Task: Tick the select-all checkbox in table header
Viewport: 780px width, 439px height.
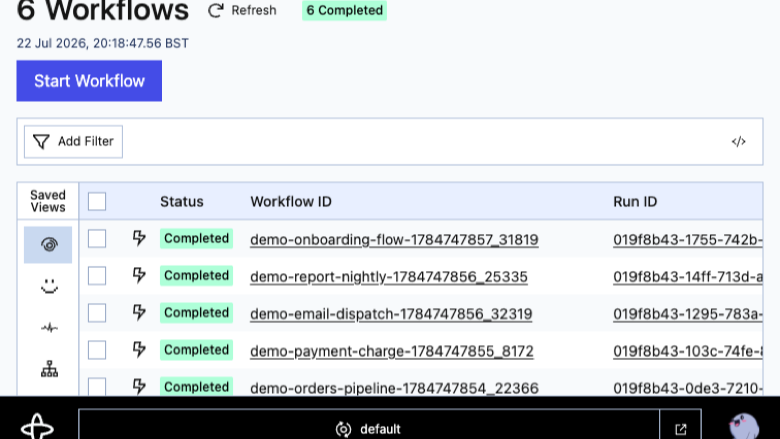Action: click(97, 201)
